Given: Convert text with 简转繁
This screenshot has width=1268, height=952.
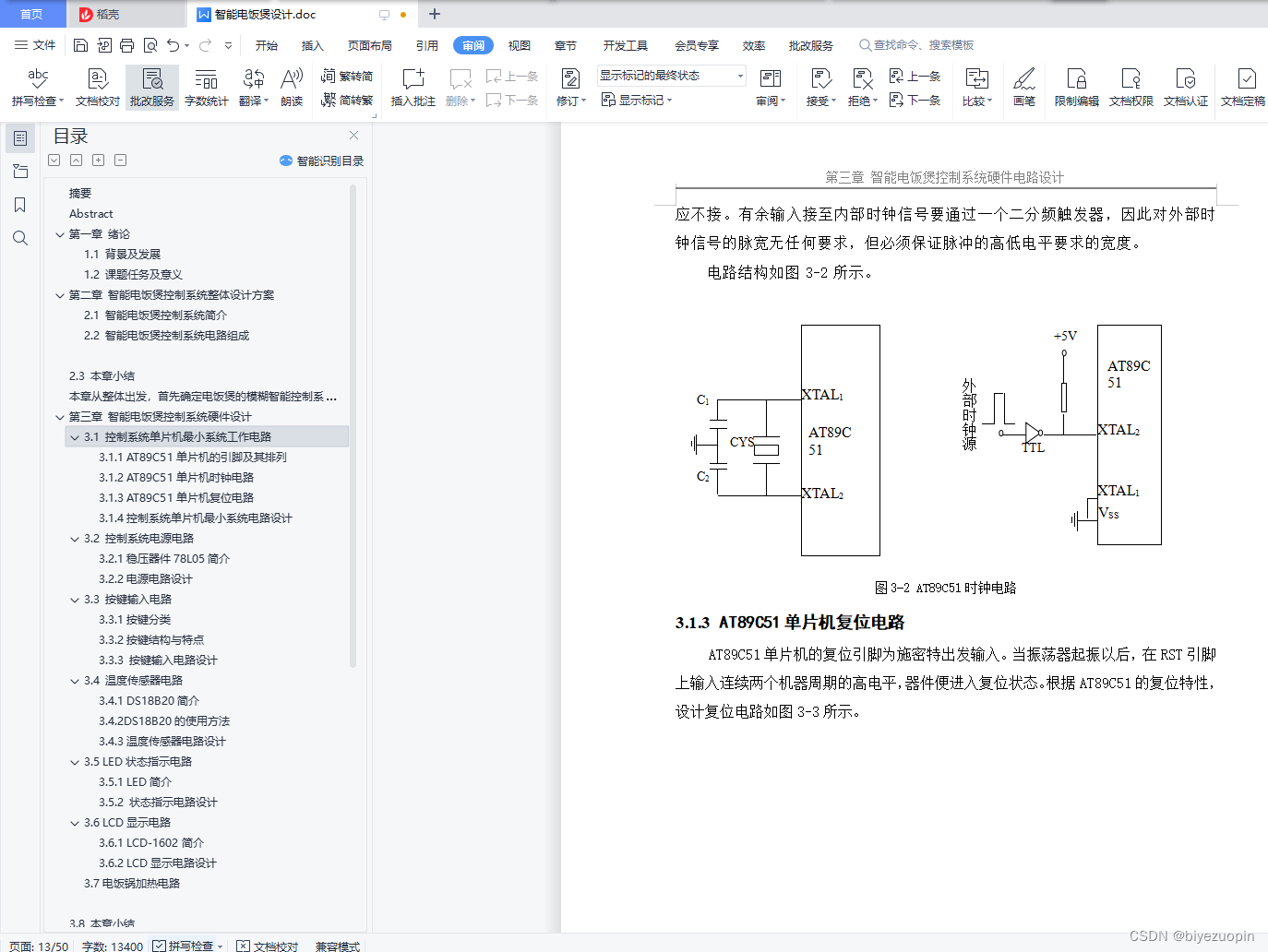Looking at the screenshot, I should pyautogui.click(x=347, y=100).
